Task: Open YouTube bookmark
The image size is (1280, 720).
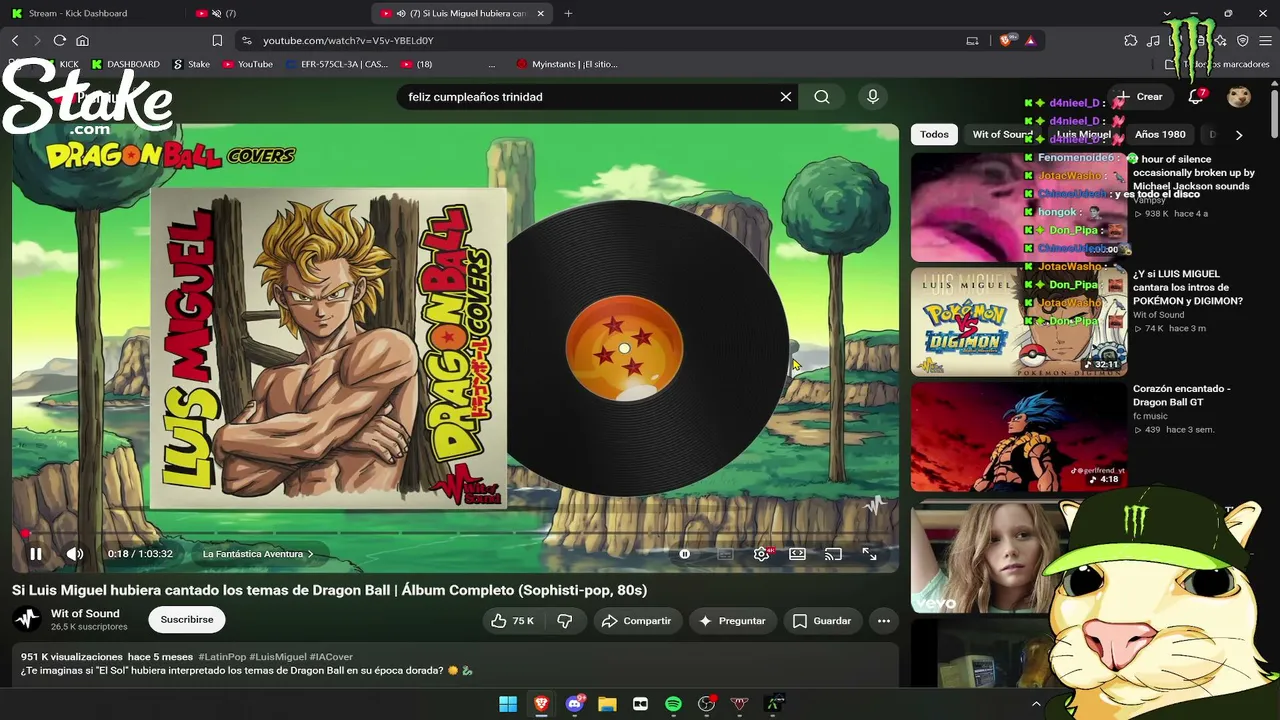Action: point(248,64)
